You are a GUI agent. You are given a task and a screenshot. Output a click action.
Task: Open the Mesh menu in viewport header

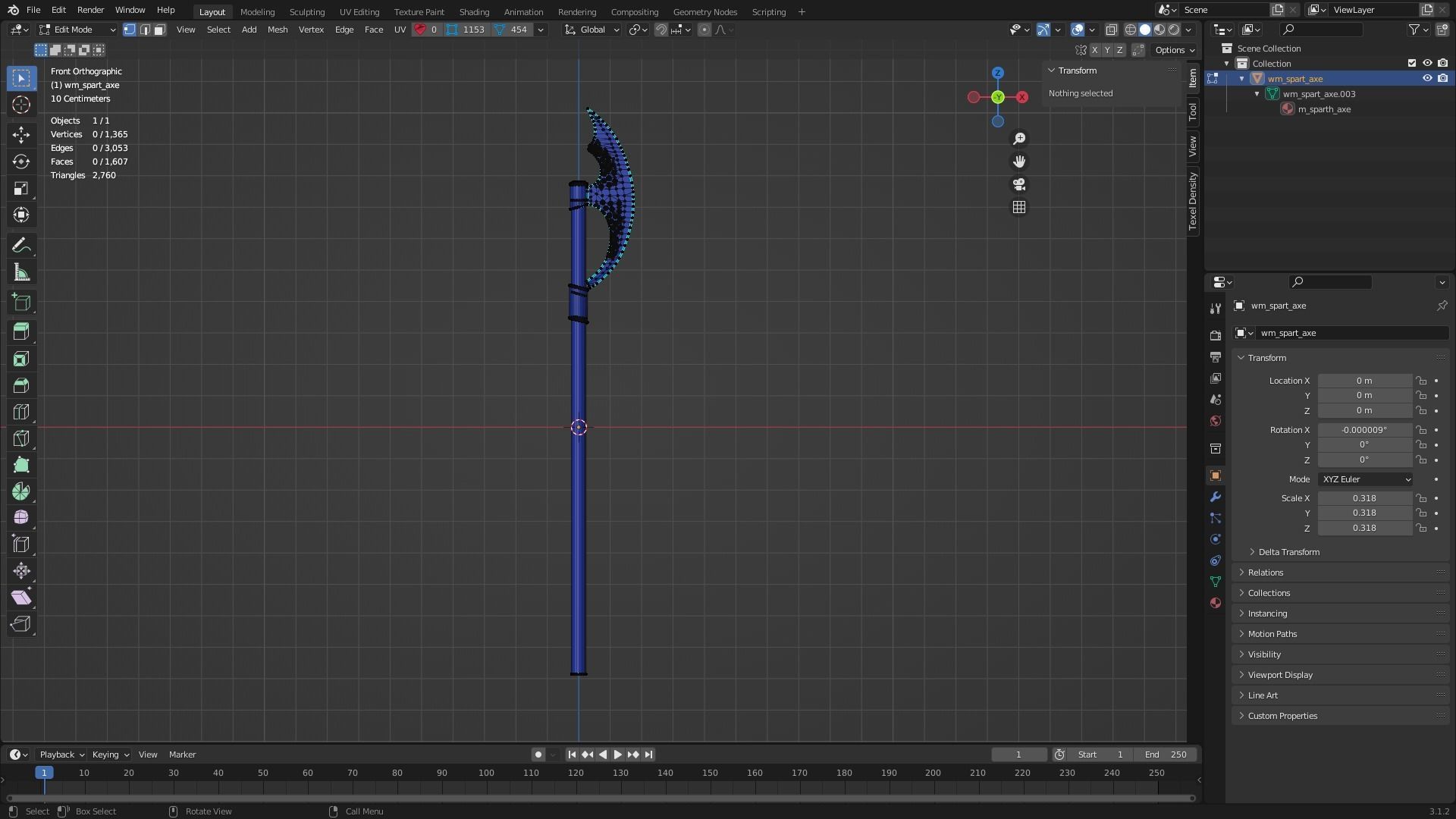coord(278,30)
